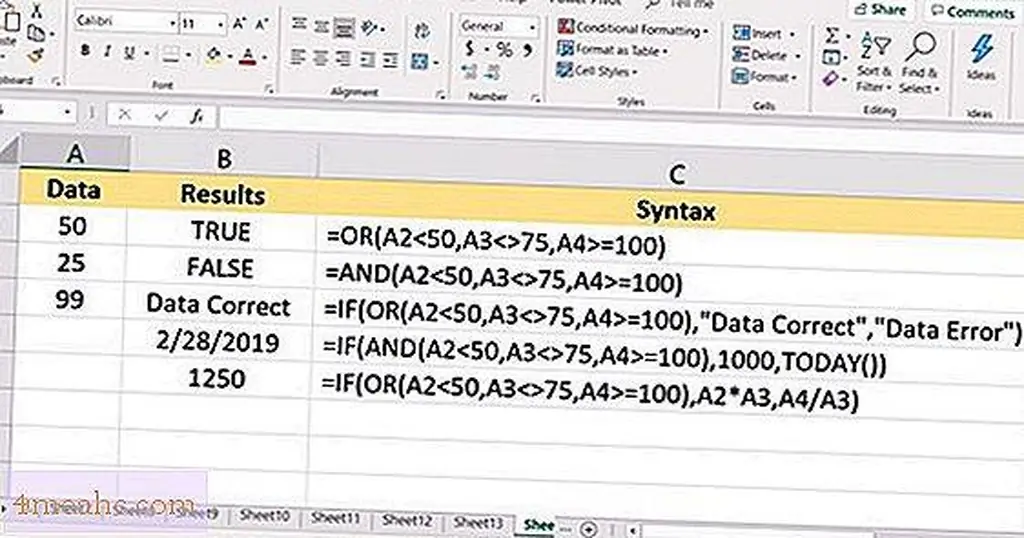Screen dimensions: 1024x538
Task: Switch to the Sheet12 tab
Action: [x=407, y=521]
